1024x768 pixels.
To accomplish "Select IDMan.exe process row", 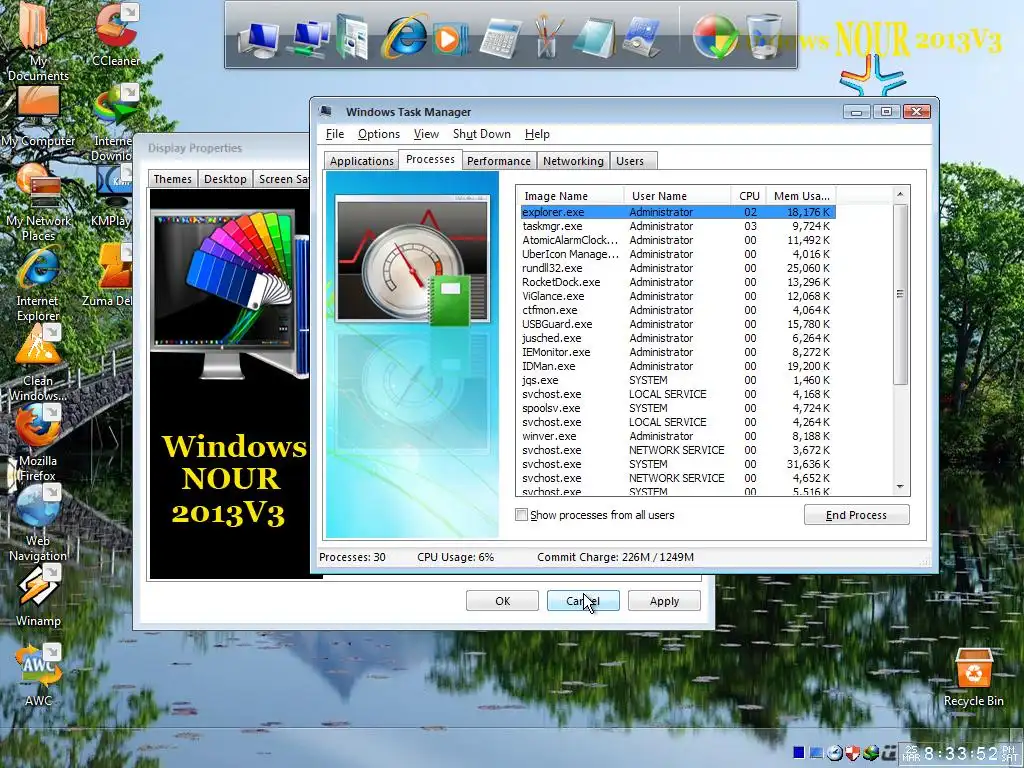I will click(678, 366).
